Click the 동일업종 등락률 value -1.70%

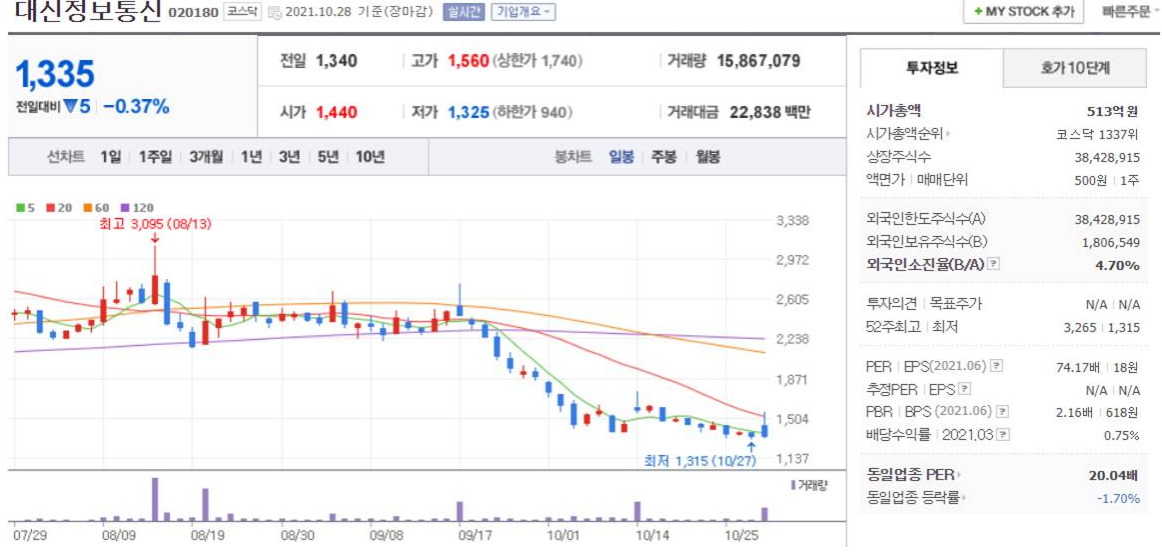1118,498
